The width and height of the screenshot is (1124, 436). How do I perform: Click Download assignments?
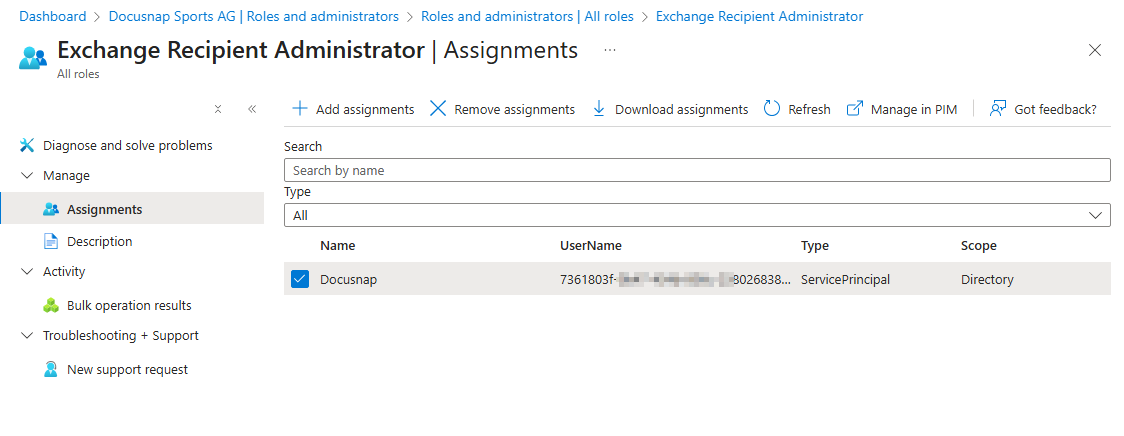[670, 109]
